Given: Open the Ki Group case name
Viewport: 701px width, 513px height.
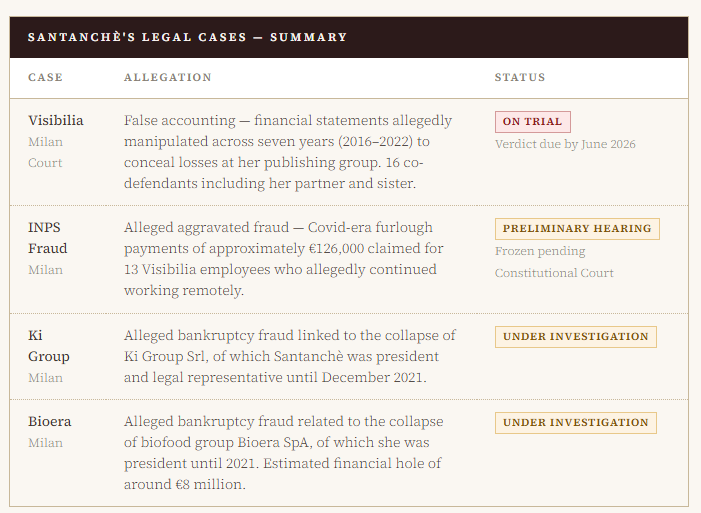Looking at the screenshot, I should point(48,346).
